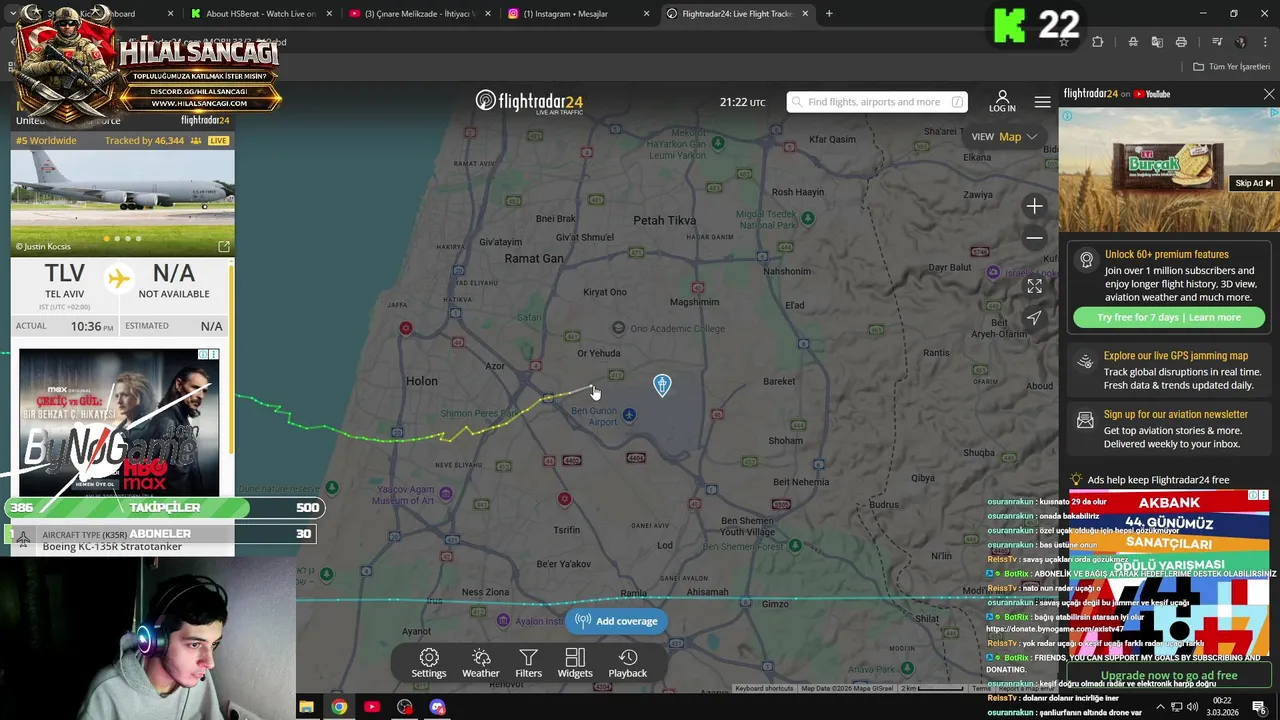The height and width of the screenshot is (720, 1280).
Task: Open notification center in taskbar
Action: click(x=1259, y=707)
